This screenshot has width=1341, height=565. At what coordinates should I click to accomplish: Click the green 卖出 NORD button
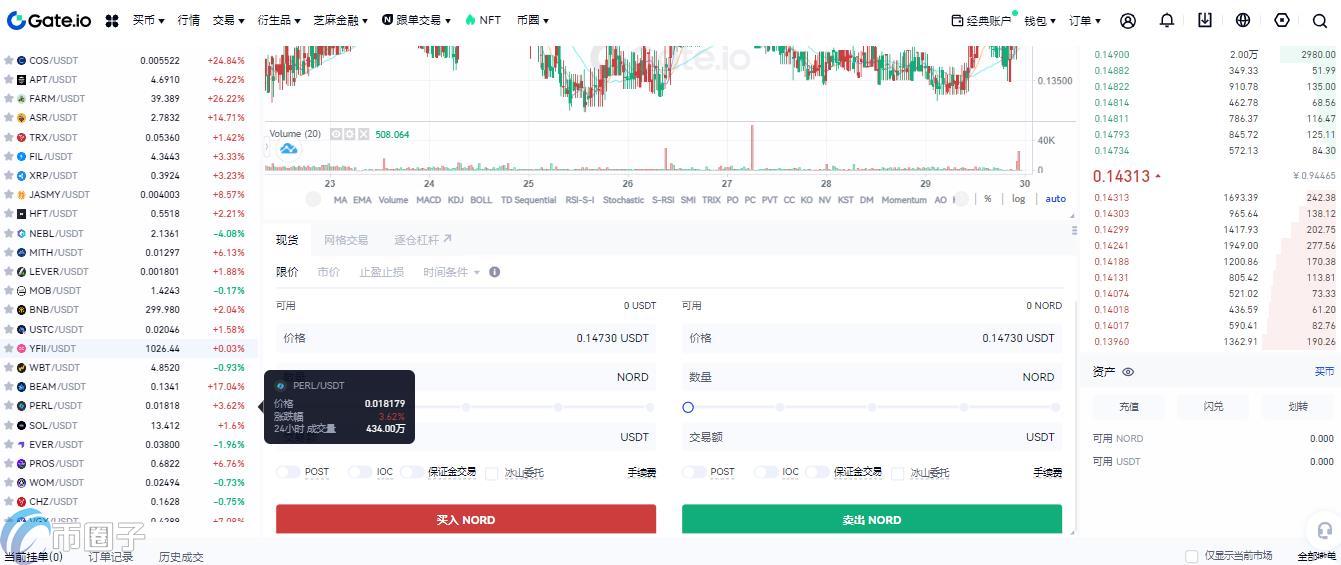coord(871,520)
